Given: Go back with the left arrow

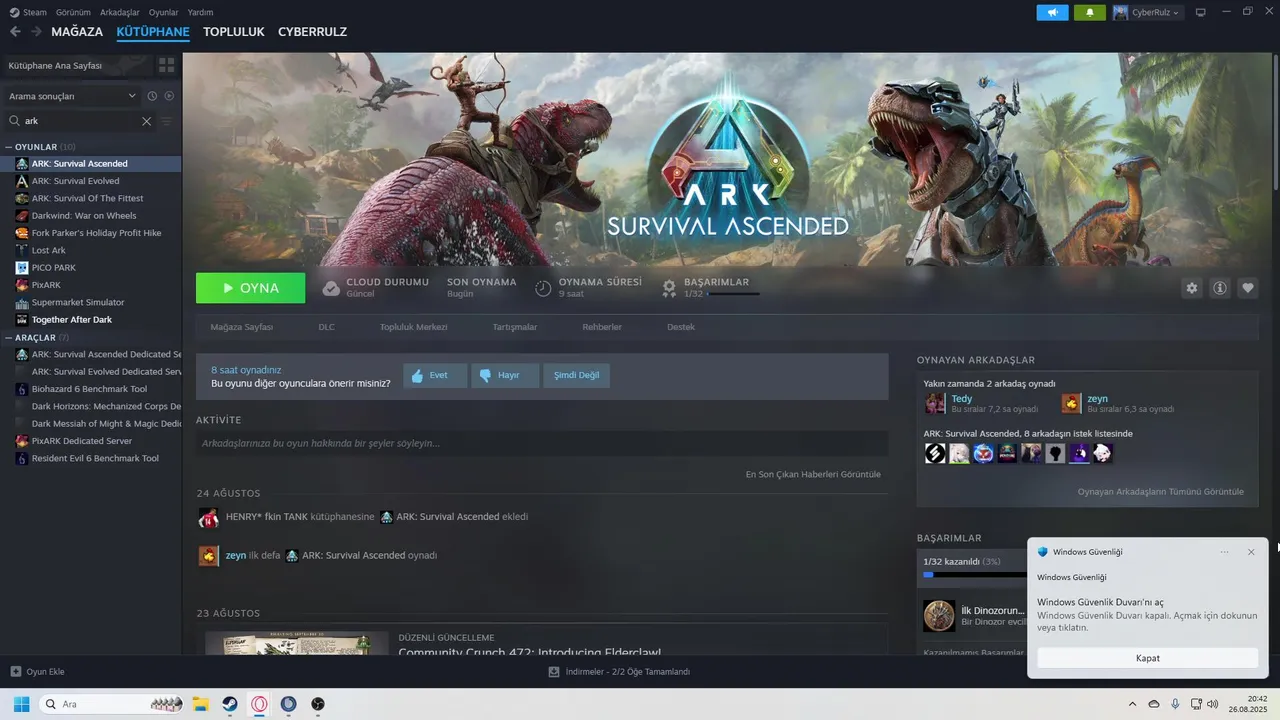Looking at the screenshot, I should [x=15, y=32].
